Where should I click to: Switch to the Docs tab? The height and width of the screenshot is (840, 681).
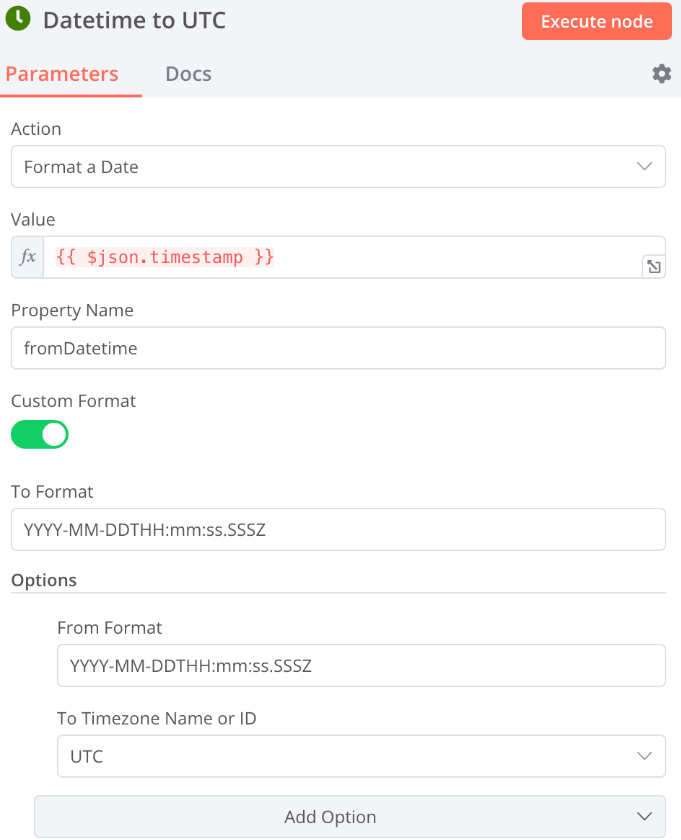pyautogui.click(x=188, y=74)
